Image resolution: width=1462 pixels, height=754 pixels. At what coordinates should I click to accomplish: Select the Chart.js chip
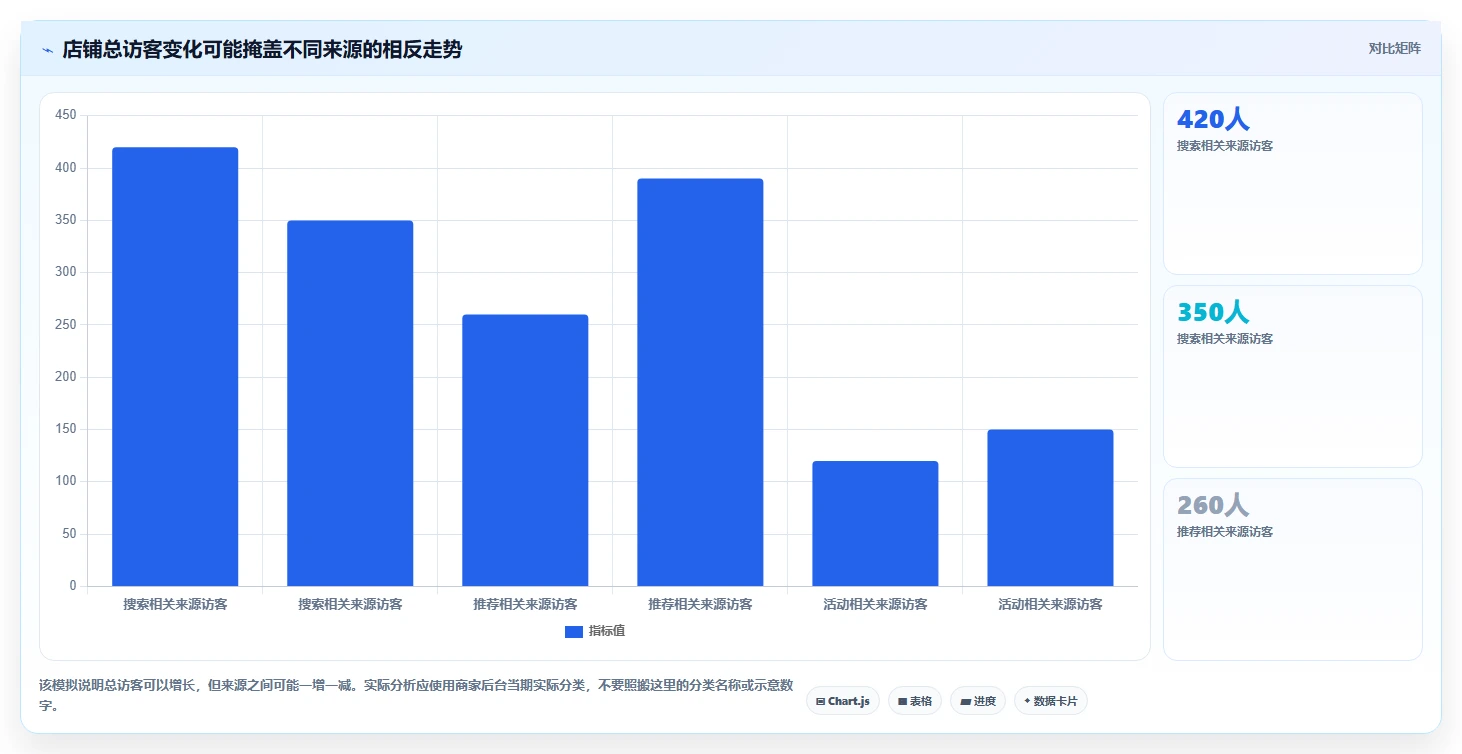(x=843, y=701)
